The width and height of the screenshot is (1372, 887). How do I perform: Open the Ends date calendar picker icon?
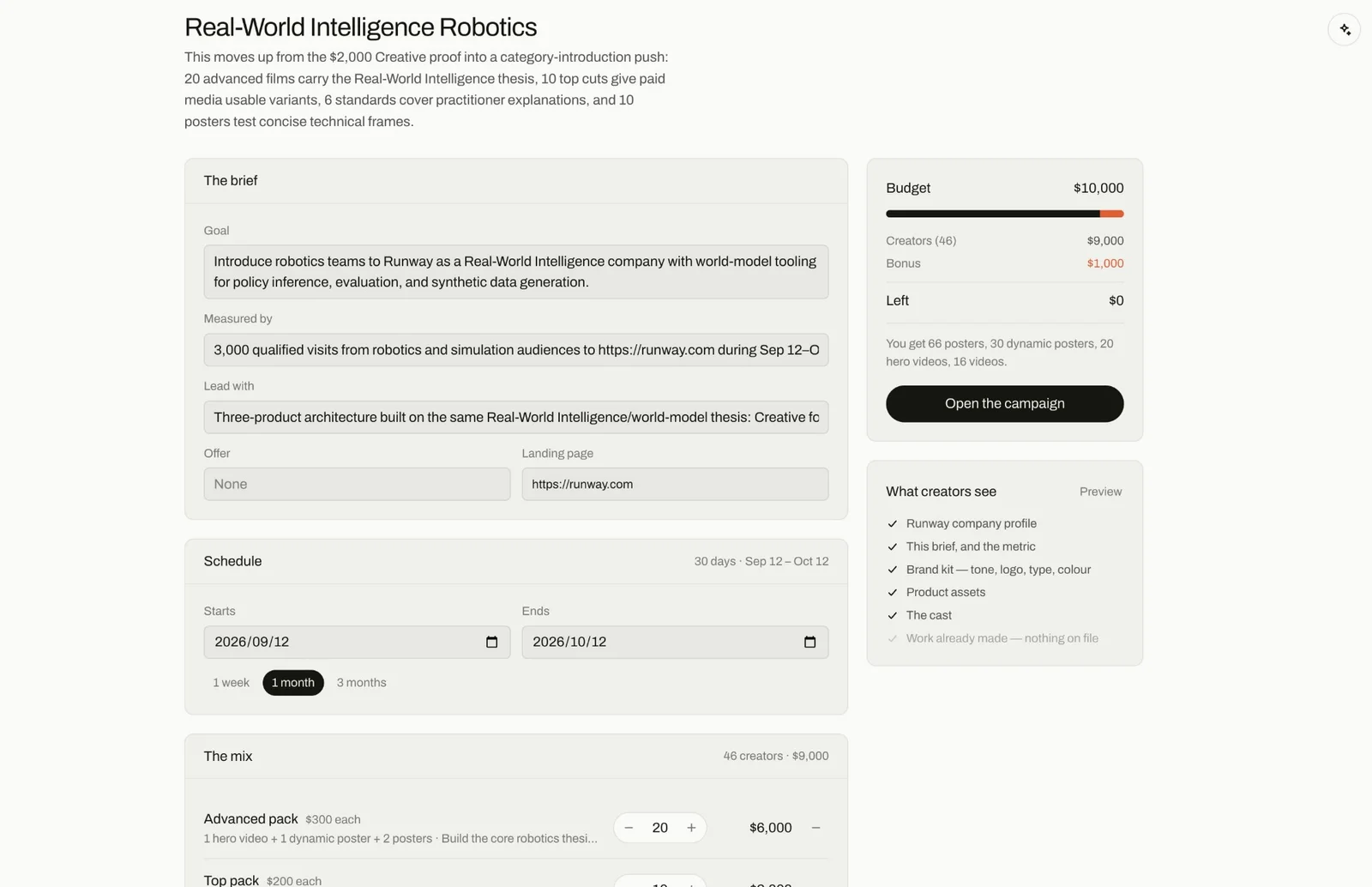click(809, 642)
